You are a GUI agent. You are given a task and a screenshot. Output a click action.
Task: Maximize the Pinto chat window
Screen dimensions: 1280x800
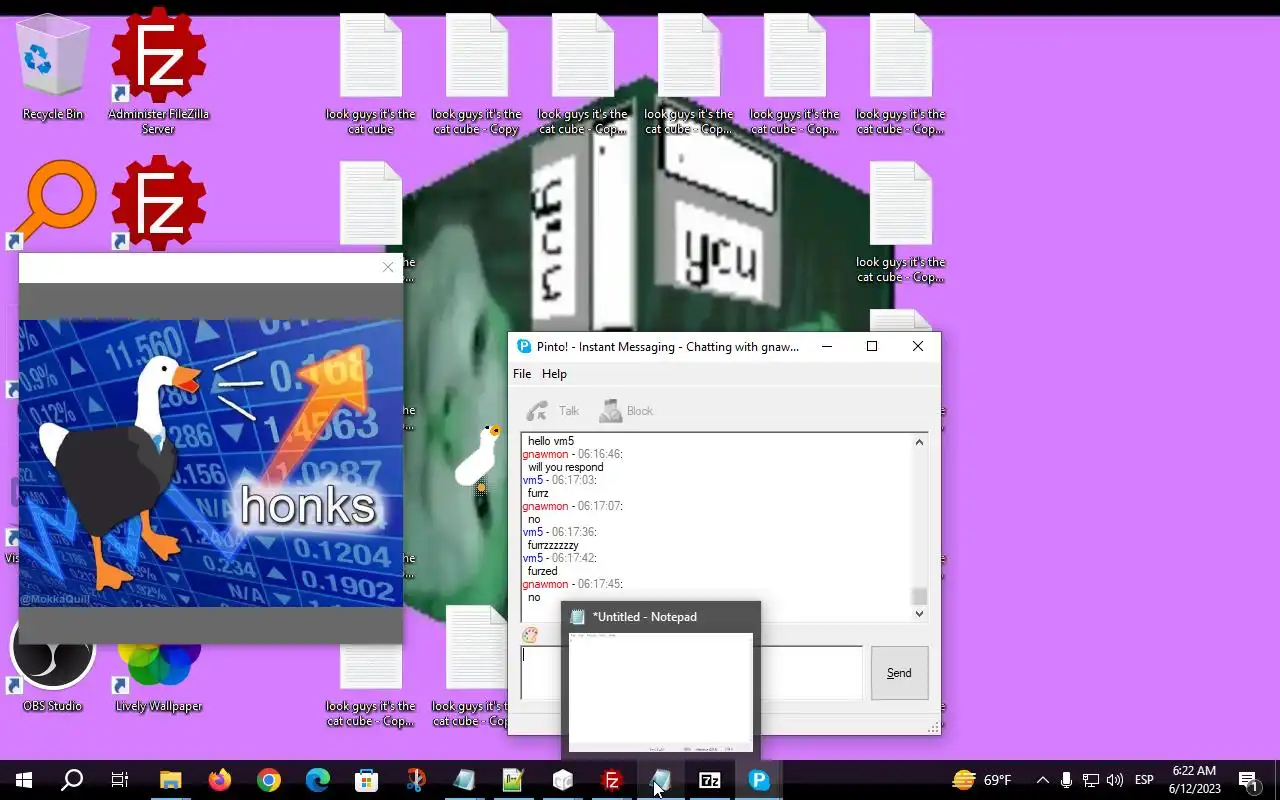[x=872, y=347]
